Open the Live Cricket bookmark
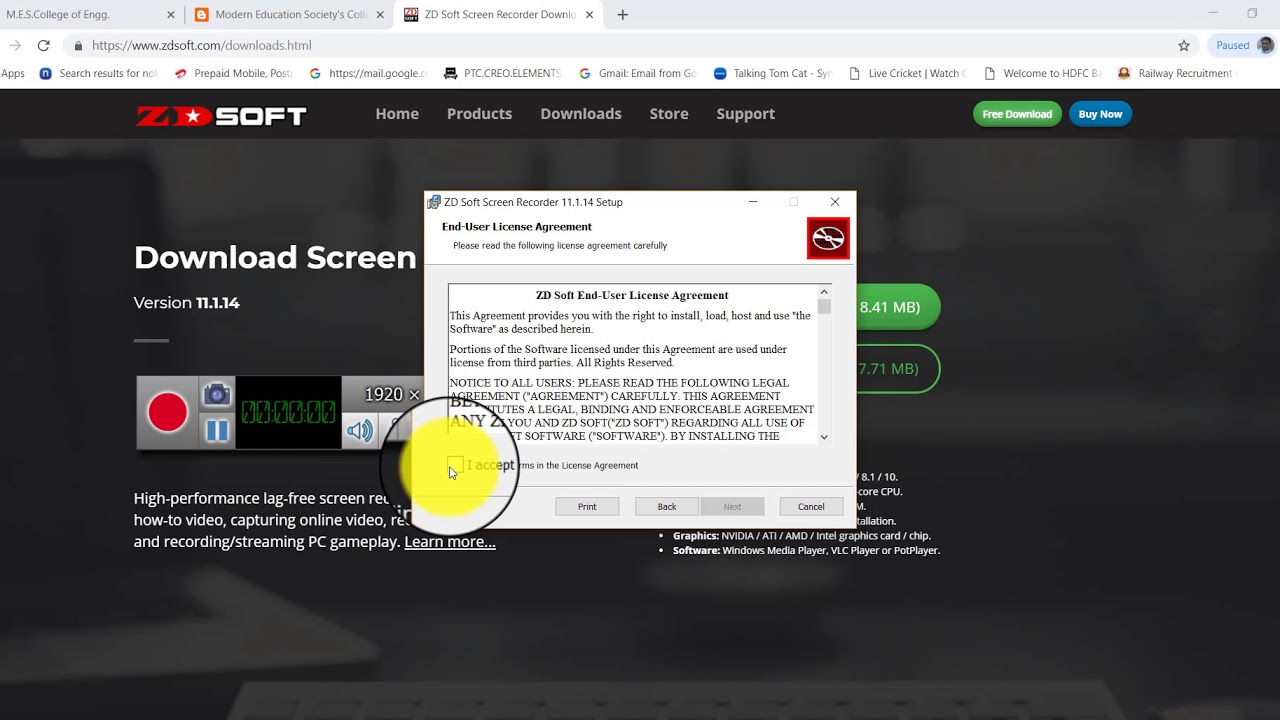 [x=908, y=73]
